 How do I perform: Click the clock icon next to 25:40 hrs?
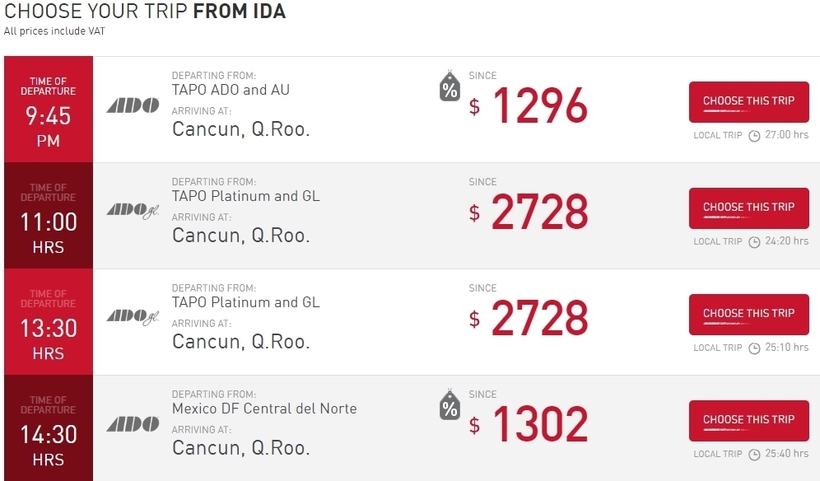(x=754, y=454)
